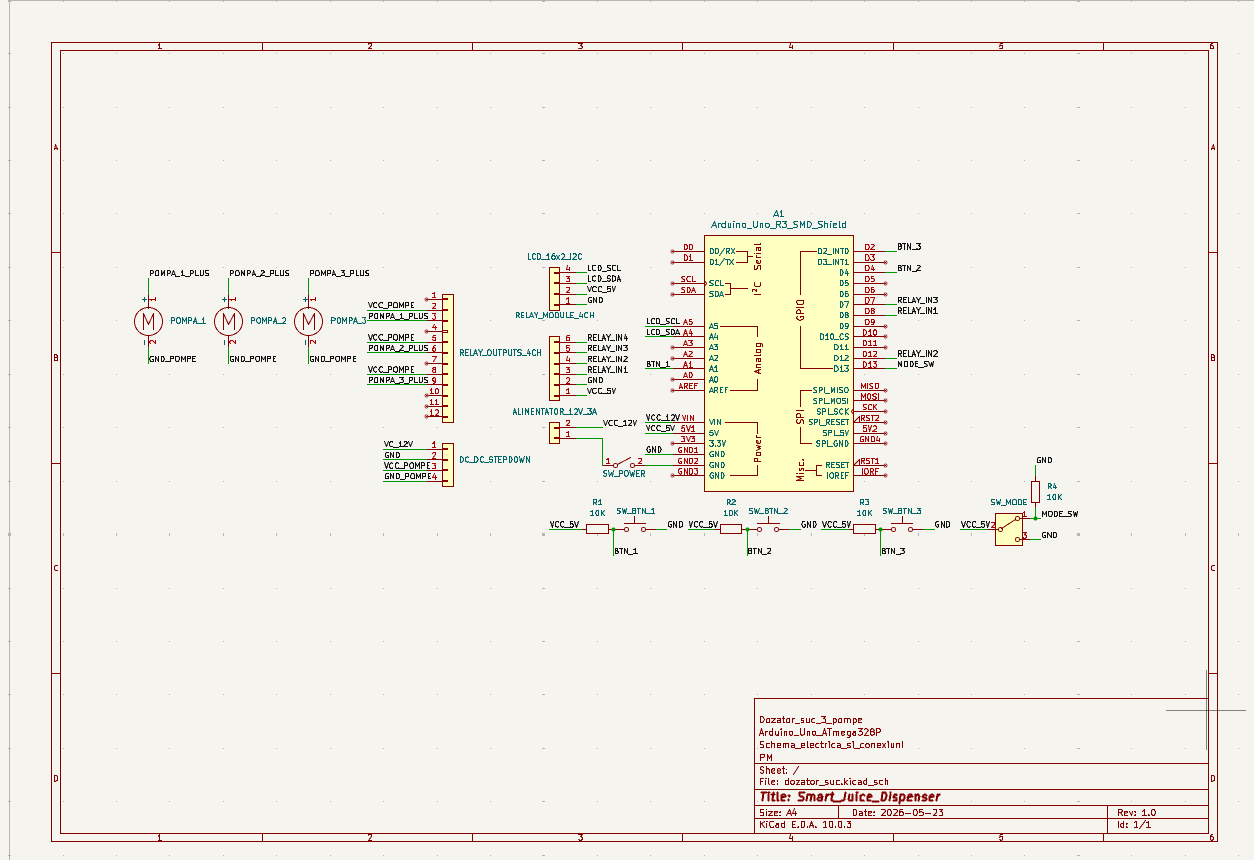Click the D0/RX pin name
This screenshot has width=1254, height=860.
(722, 251)
